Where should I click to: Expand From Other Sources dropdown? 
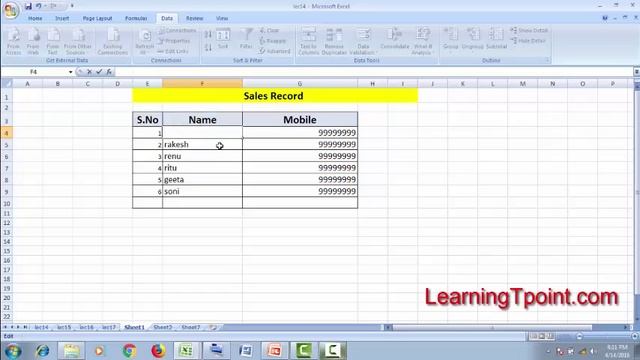click(78, 41)
